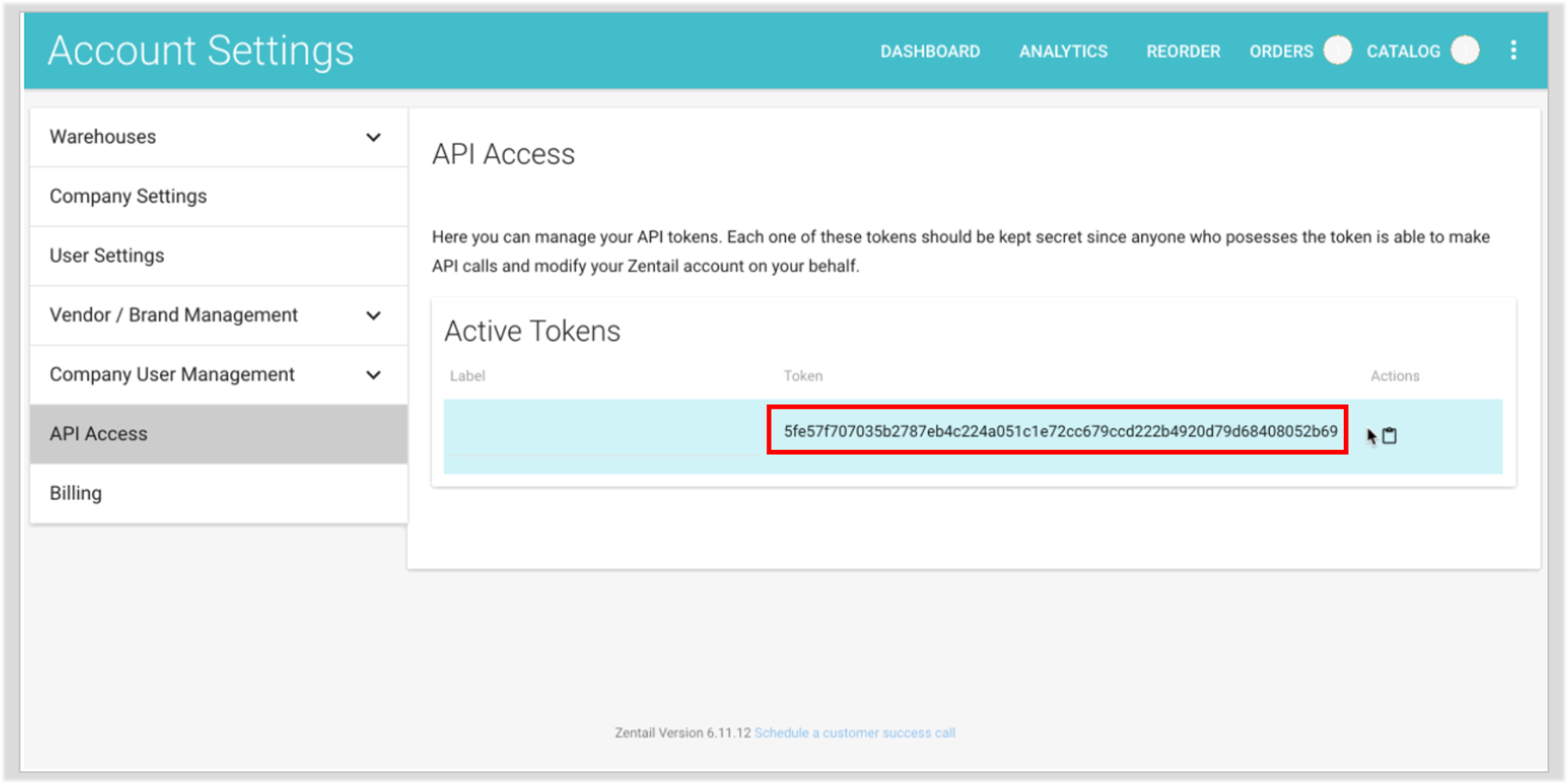Select Vendor / Brand Management sidebar item

[x=219, y=315]
